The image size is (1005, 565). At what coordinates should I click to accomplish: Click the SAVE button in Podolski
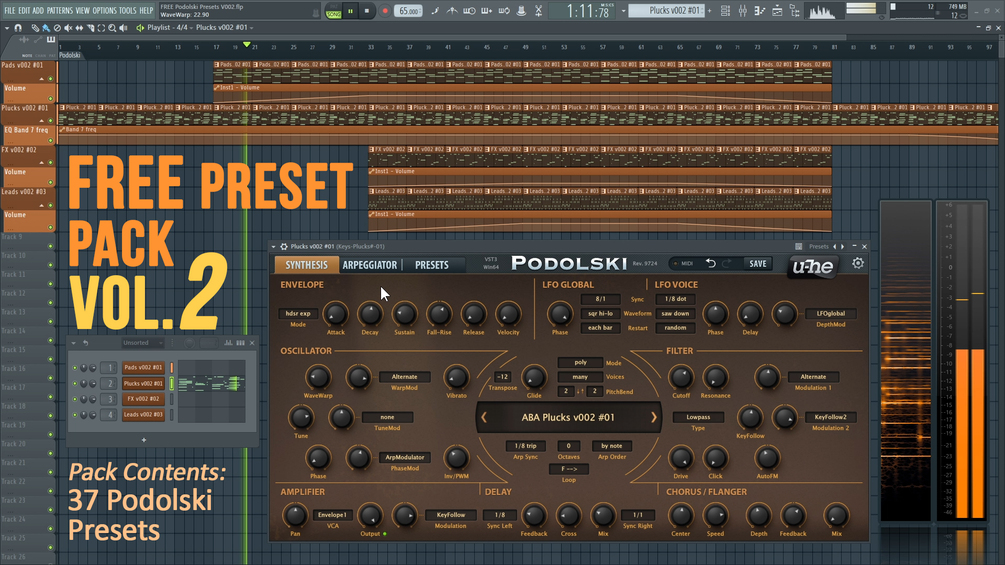tap(758, 263)
